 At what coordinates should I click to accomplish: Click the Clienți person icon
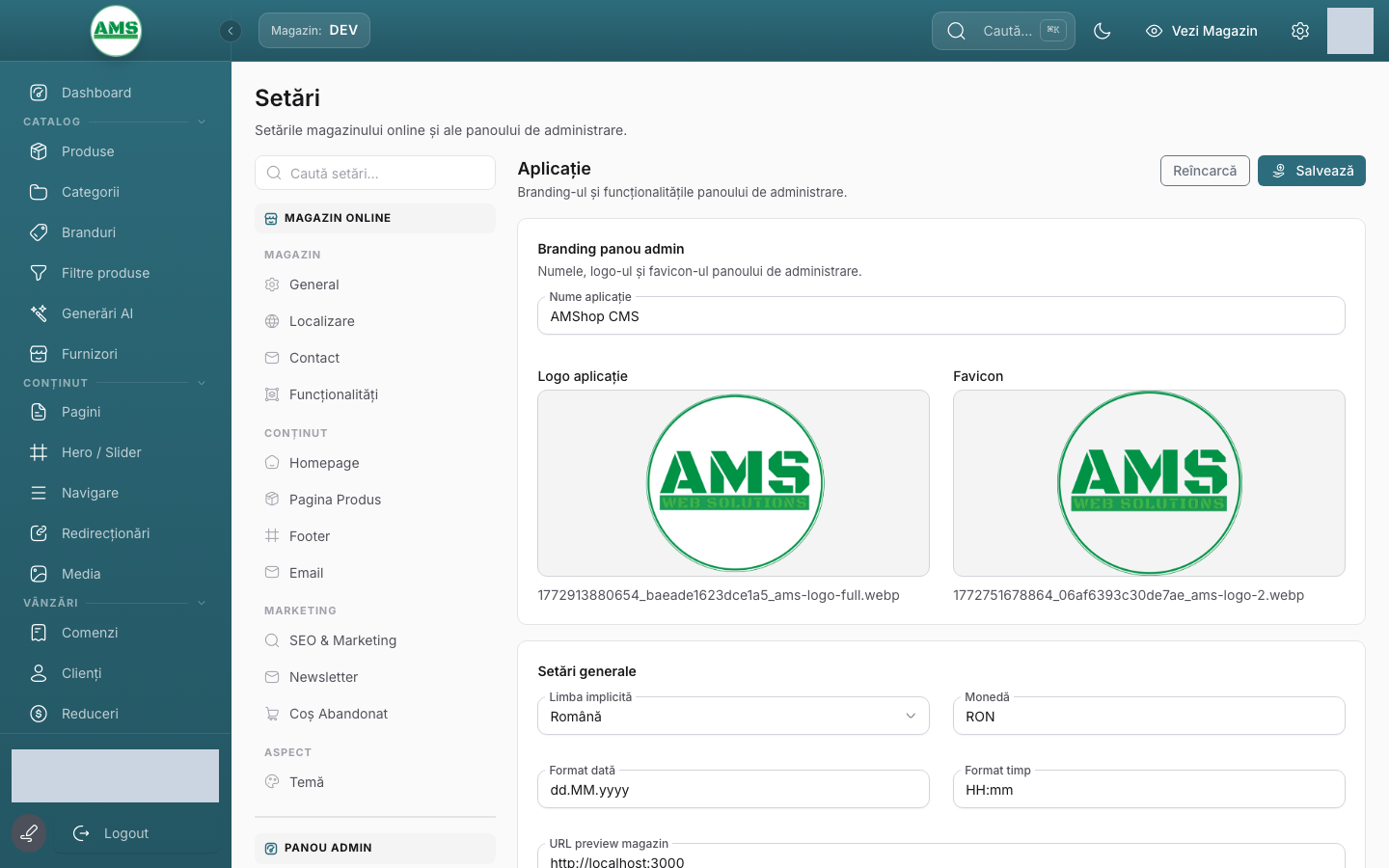tap(39, 673)
